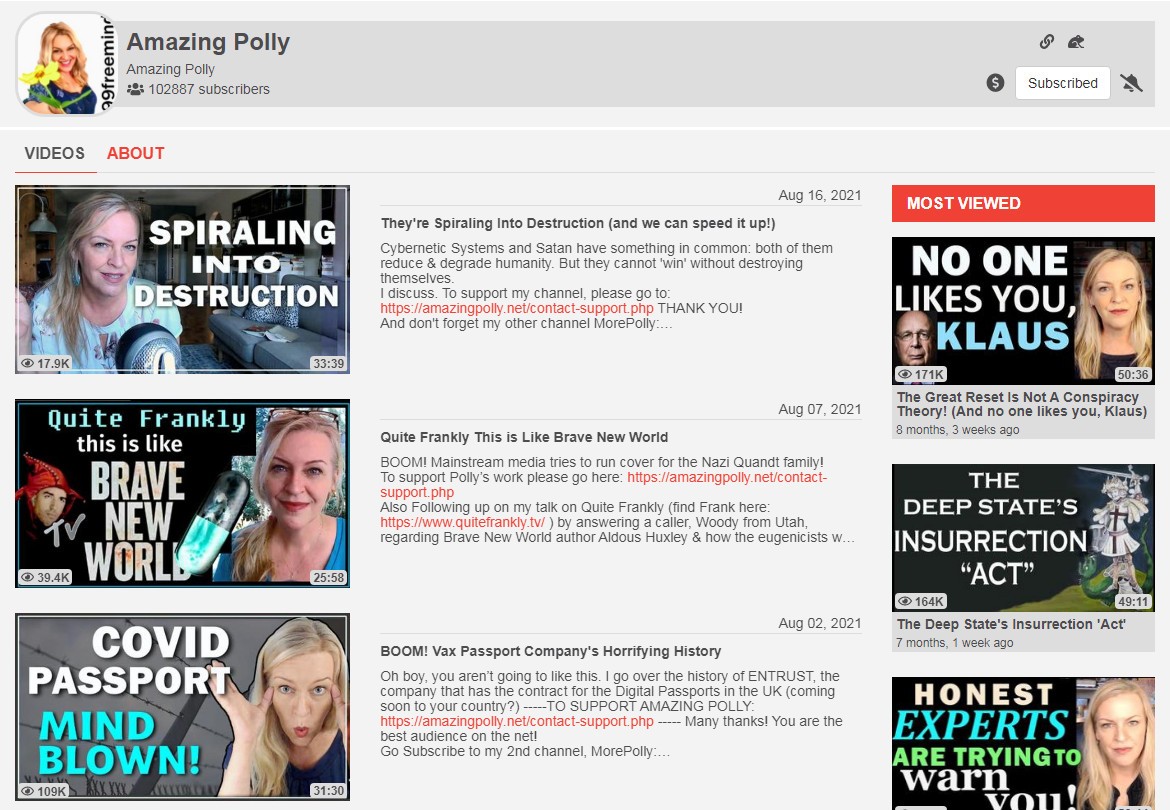Click the Amazing Polly channel avatar
1170x810 pixels.
[66, 64]
